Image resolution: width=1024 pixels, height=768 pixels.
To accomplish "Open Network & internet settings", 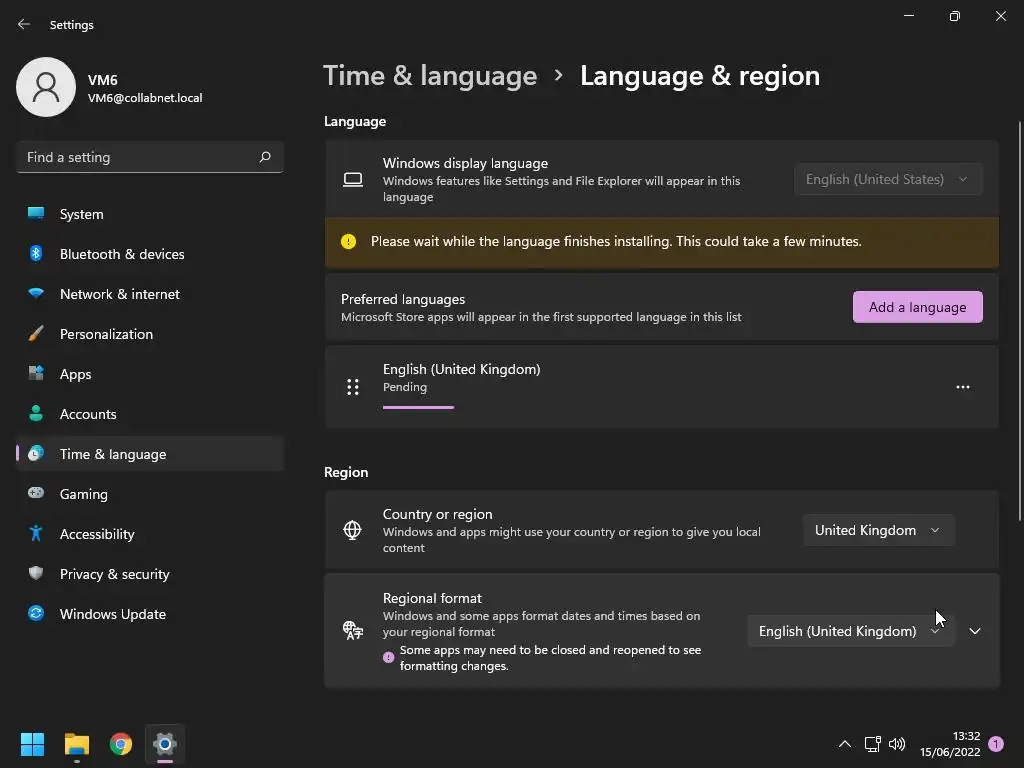I will click(x=150, y=294).
